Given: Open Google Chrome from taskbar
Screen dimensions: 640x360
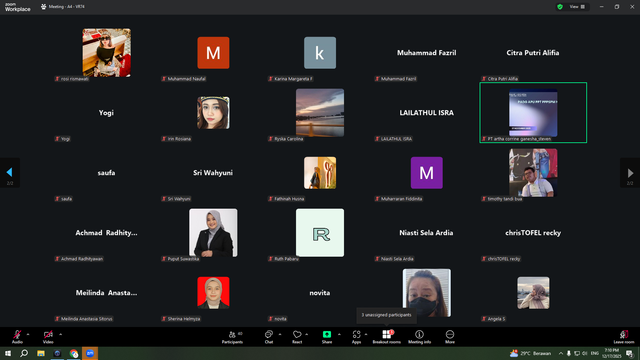Looking at the screenshot, I should pos(74,353).
